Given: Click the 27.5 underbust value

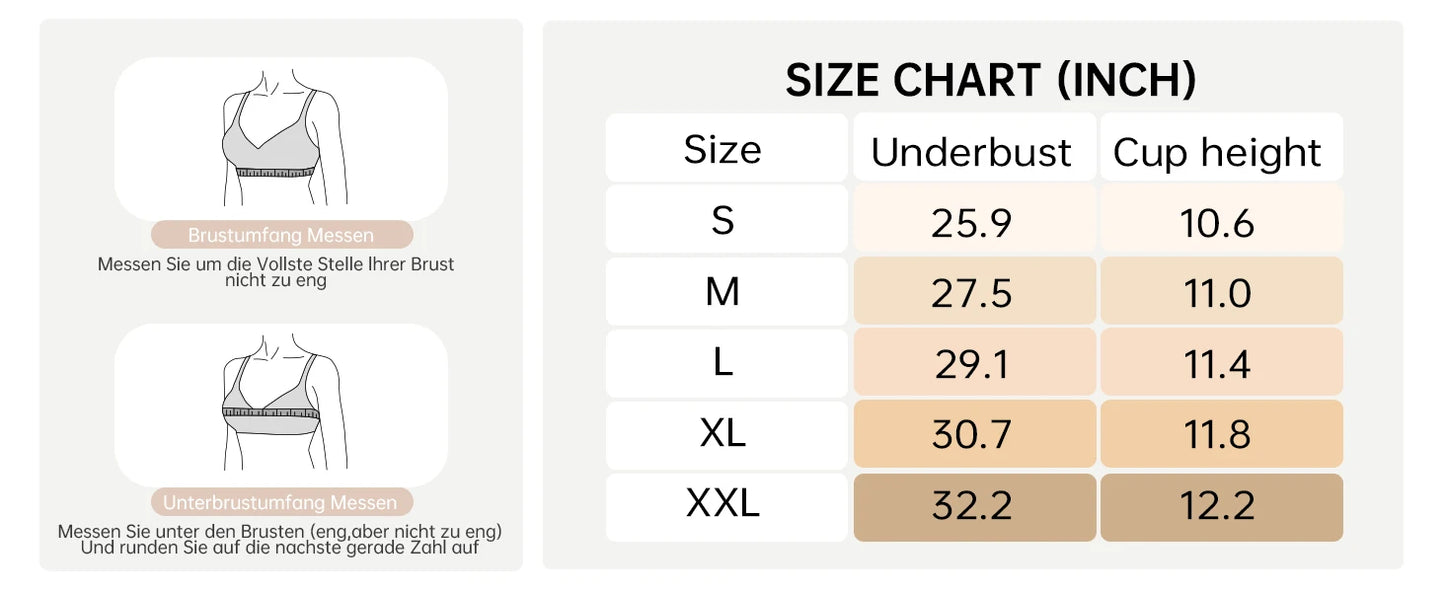Looking at the screenshot, I should click(x=974, y=291).
